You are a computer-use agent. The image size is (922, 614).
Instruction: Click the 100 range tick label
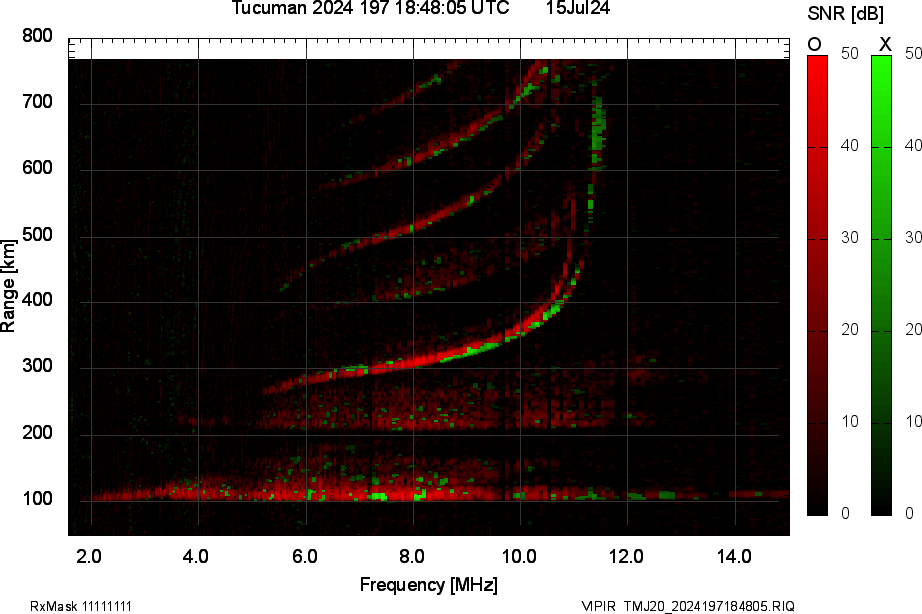[x=37, y=500]
